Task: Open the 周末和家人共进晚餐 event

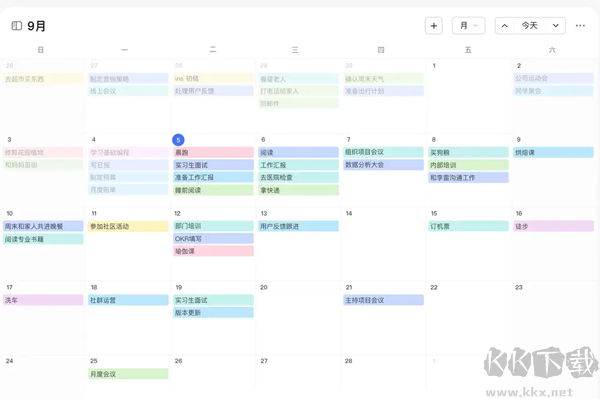Action: coord(43,226)
